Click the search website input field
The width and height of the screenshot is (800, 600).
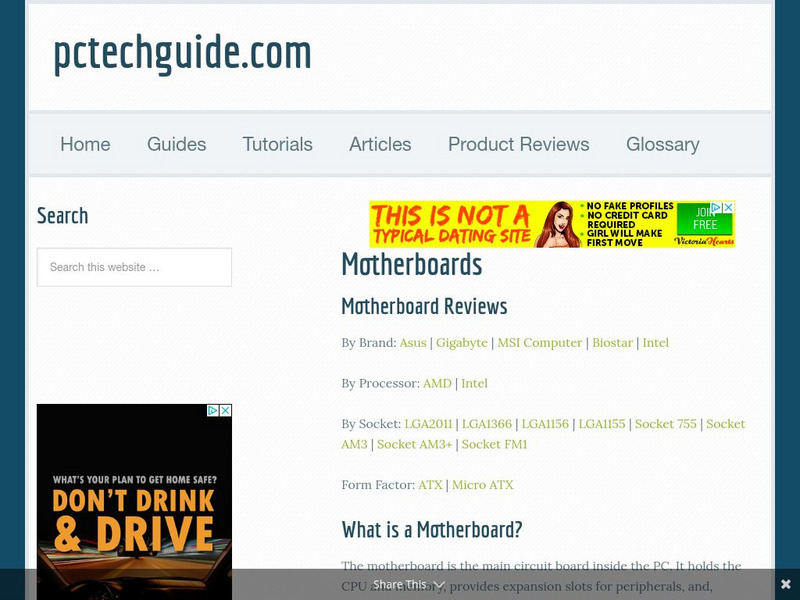tap(134, 267)
